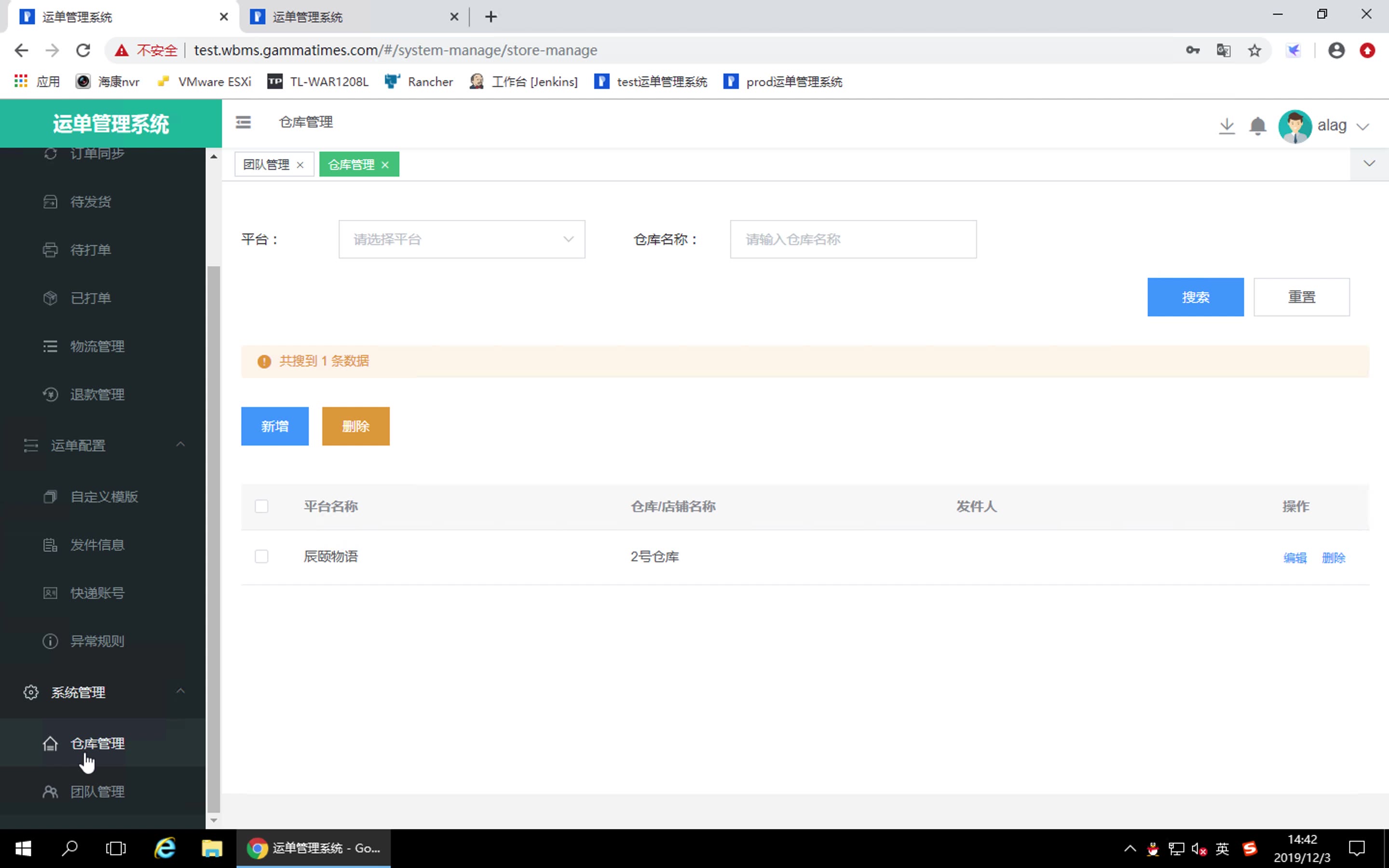Click the notification bell icon

pos(1258,124)
